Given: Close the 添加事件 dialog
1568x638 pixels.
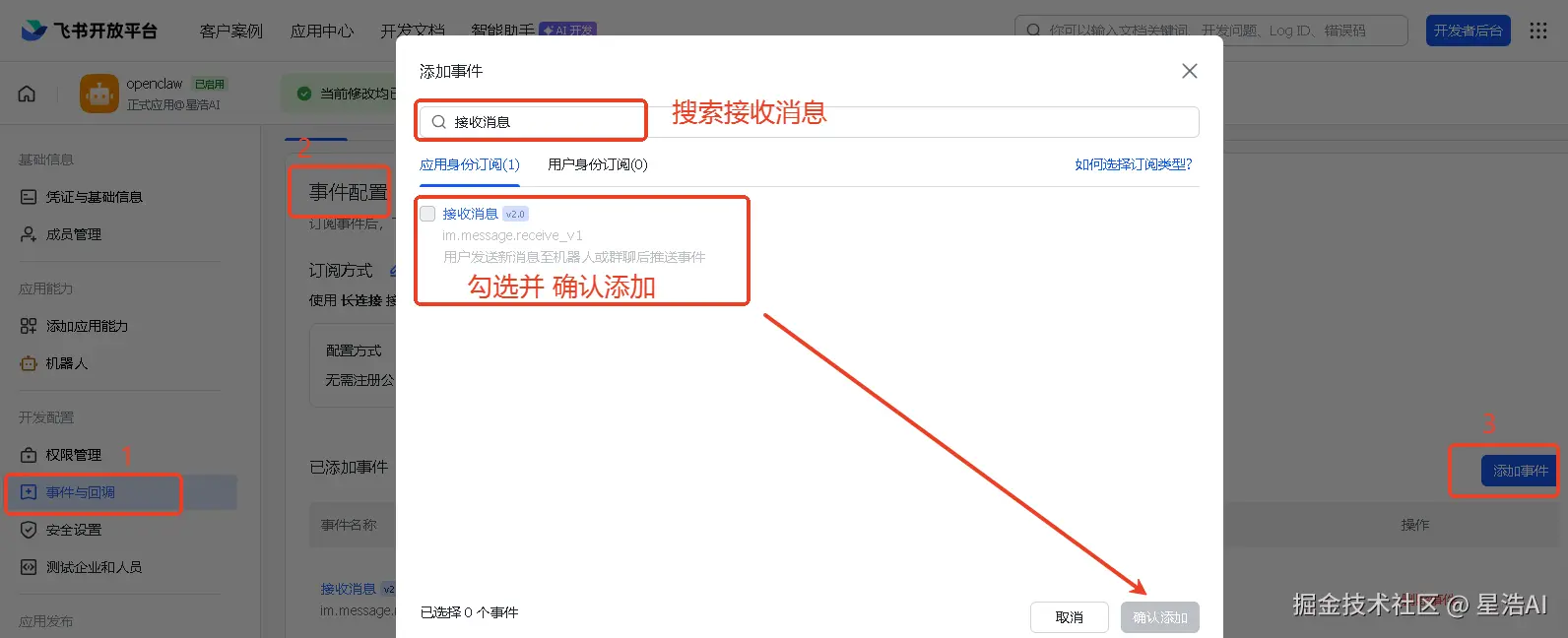Looking at the screenshot, I should click(1190, 71).
